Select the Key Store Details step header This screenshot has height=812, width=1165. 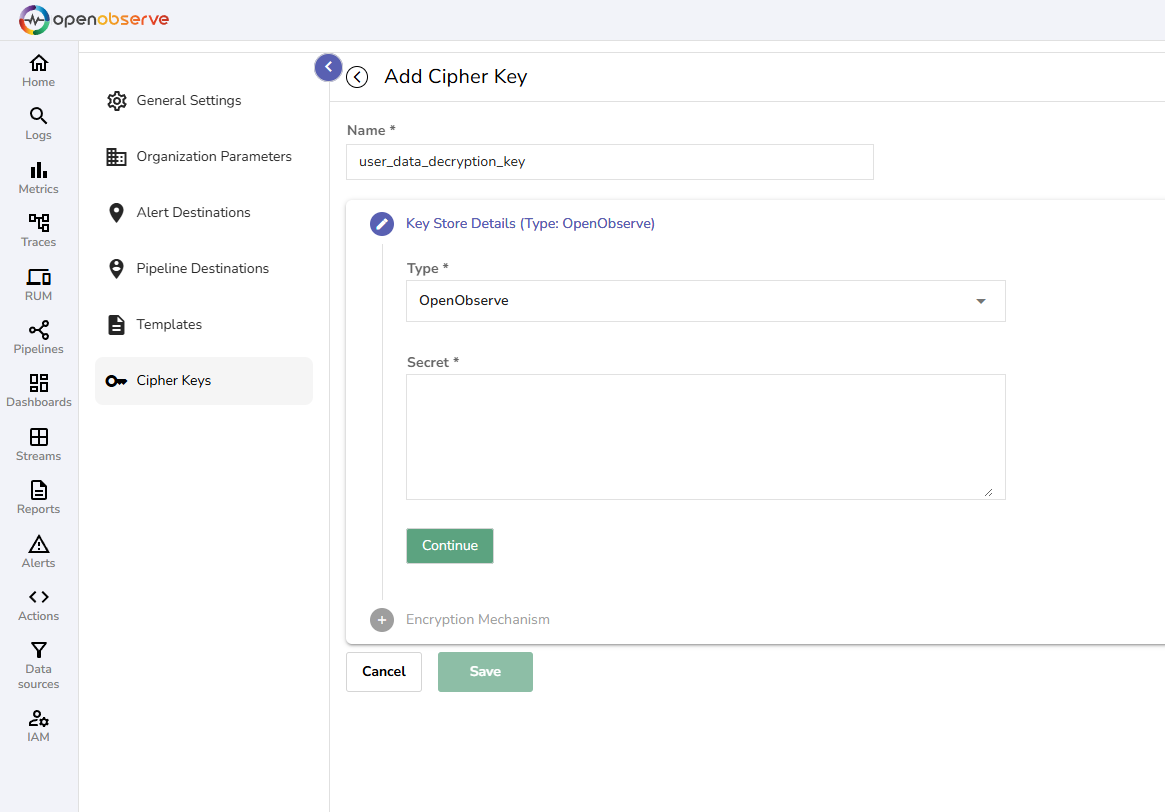click(530, 224)
